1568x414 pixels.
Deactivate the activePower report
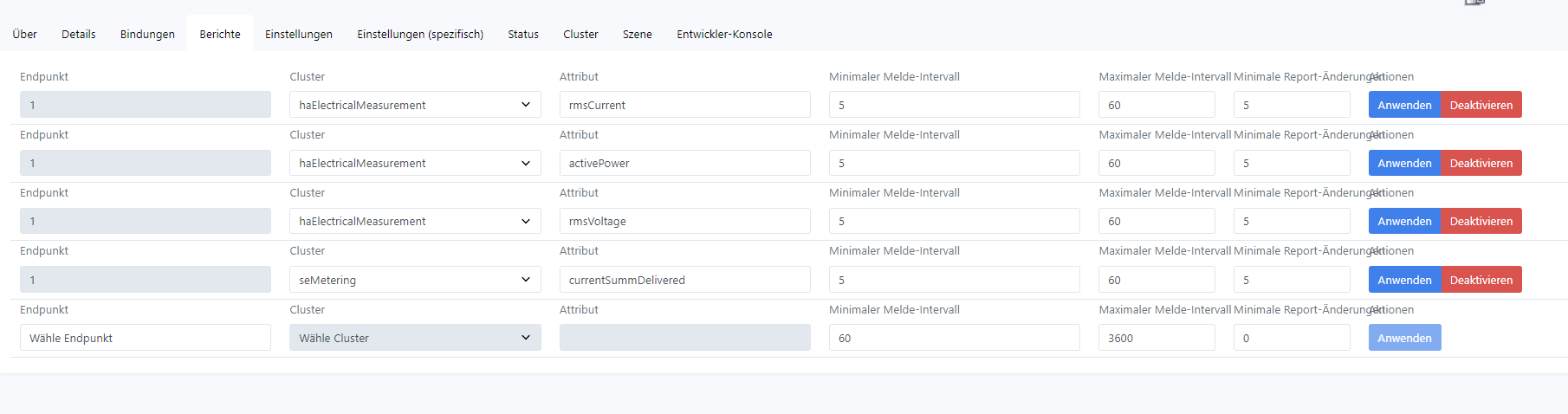[x=1481, y=163]
